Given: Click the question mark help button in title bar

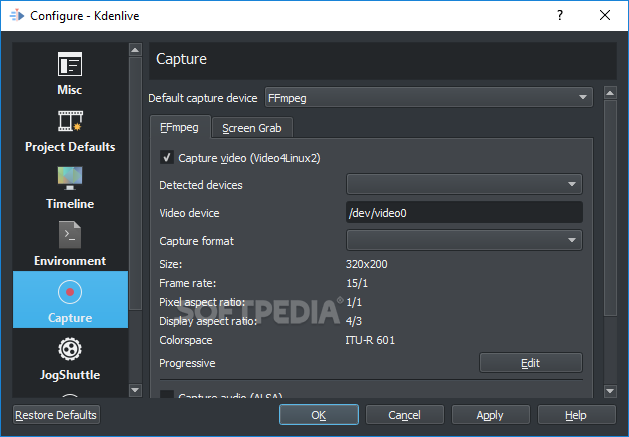Looking at the screenshot, I should point(560,15).
